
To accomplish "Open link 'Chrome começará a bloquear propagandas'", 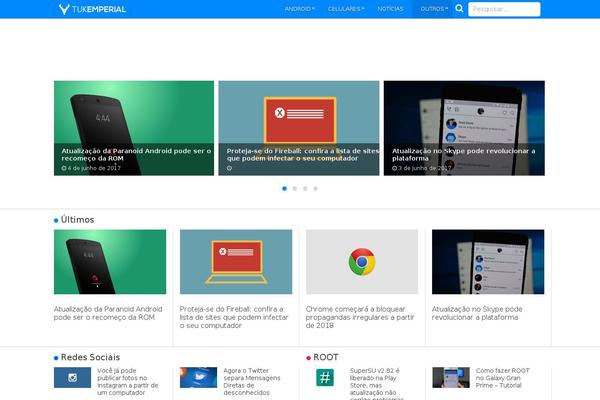I will click(x=360, y=317).
